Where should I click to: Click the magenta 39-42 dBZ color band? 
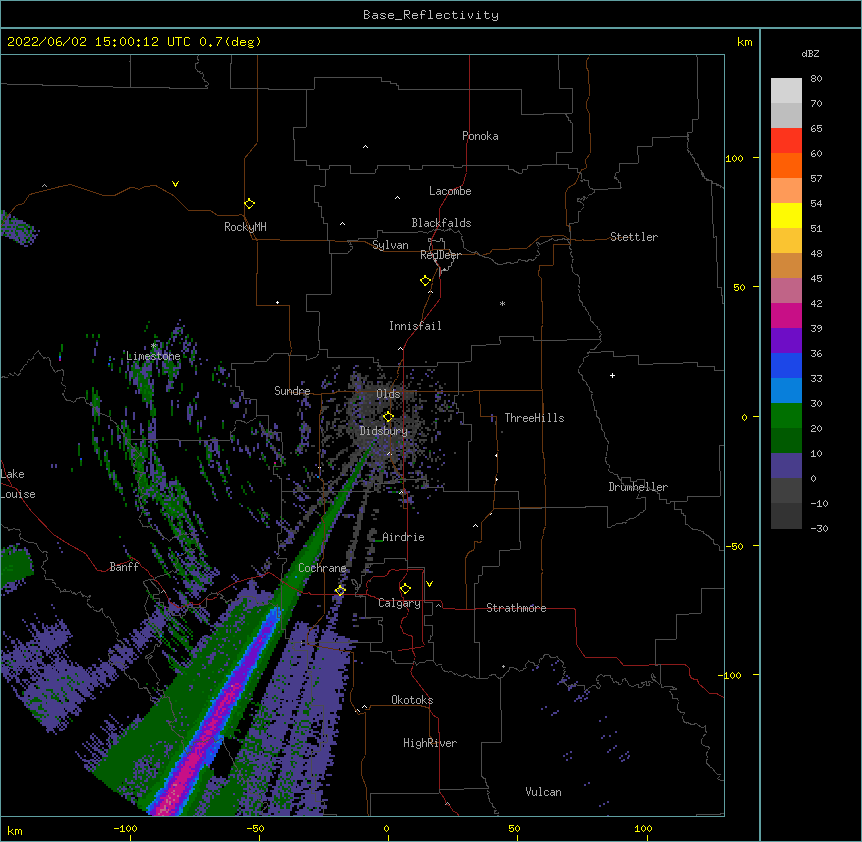pyautogui.click(x=786, y=315)
